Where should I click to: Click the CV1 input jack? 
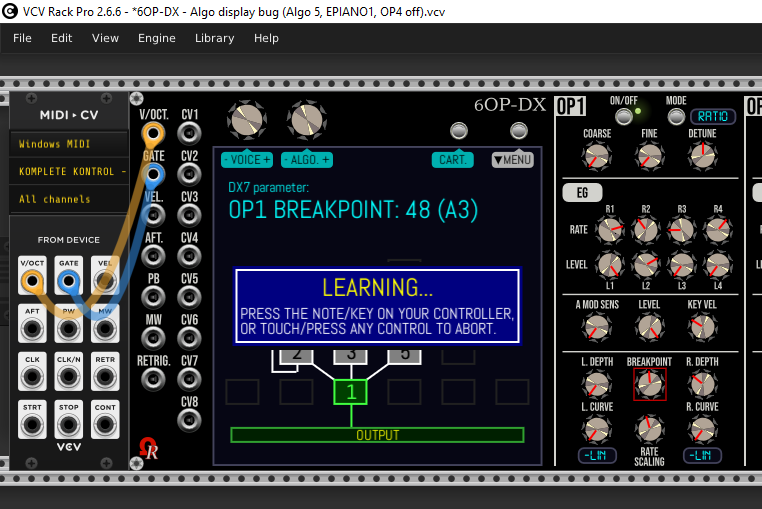pyautogui.click(x=187, y=132)
